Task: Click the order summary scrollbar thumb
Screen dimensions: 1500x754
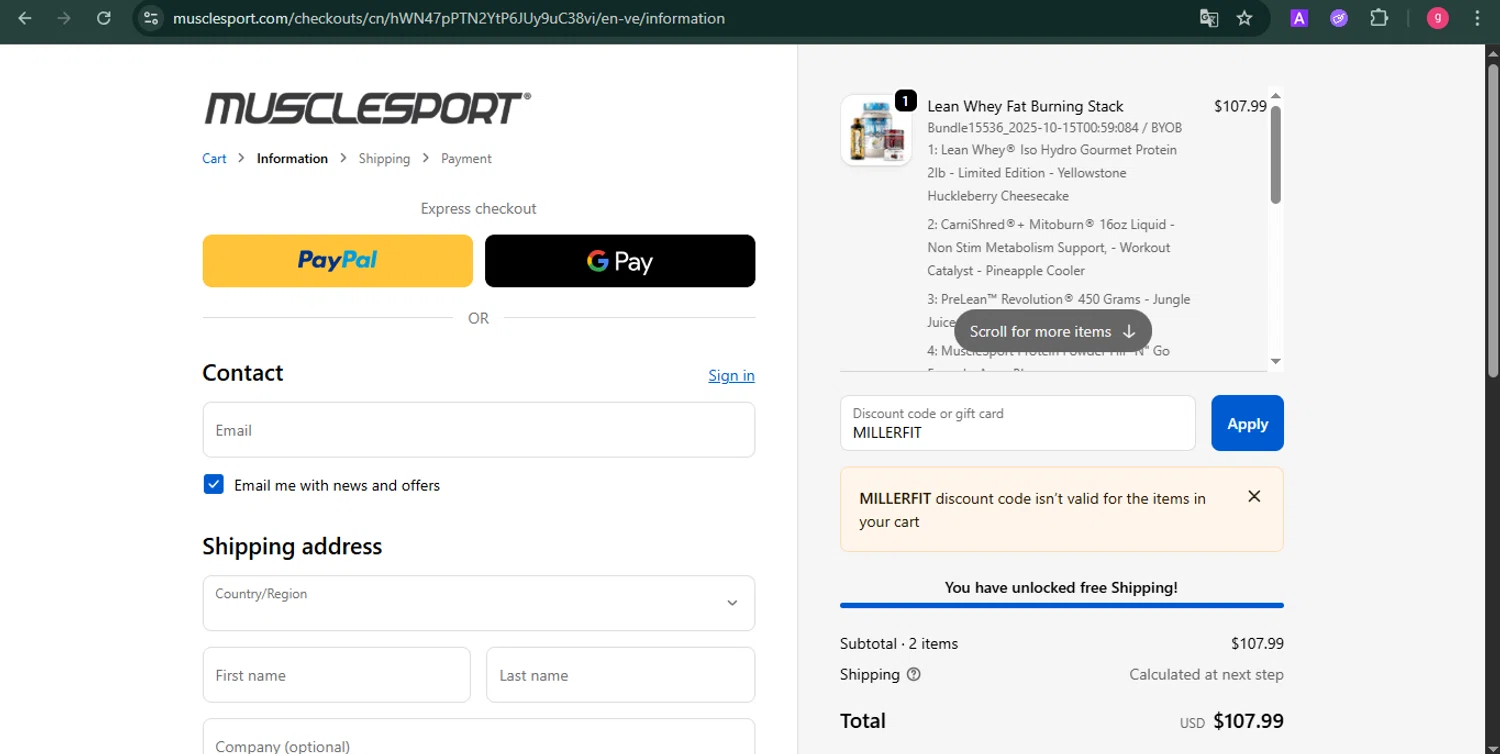Action: tap(1275, 154)
